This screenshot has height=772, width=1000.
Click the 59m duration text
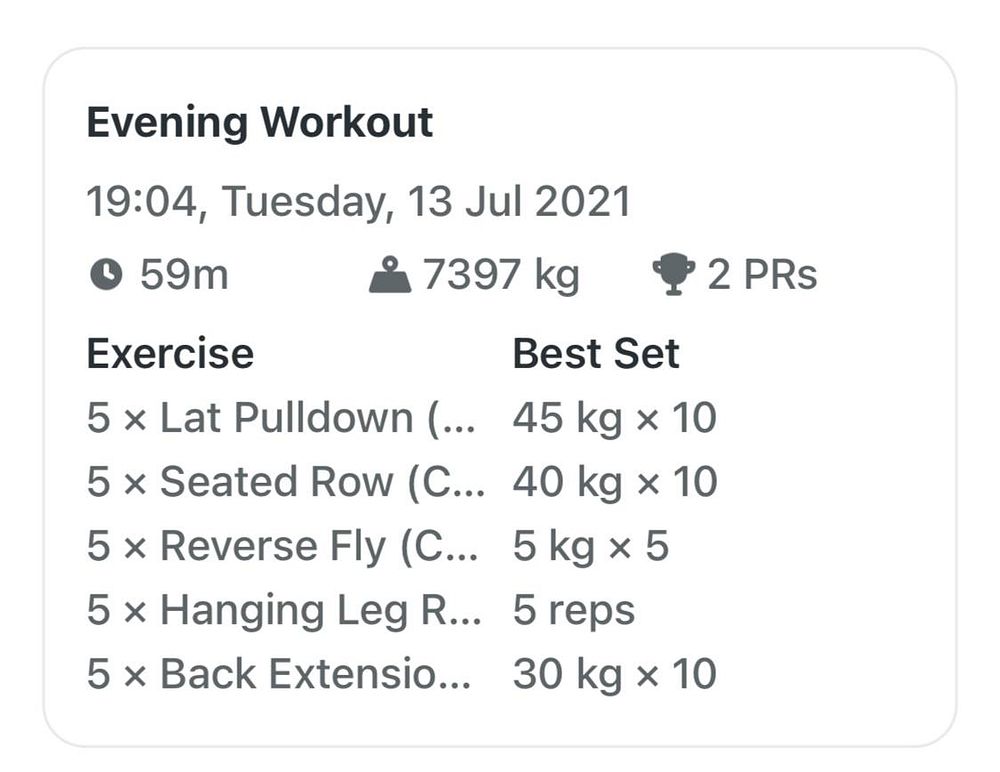[184, 275]
